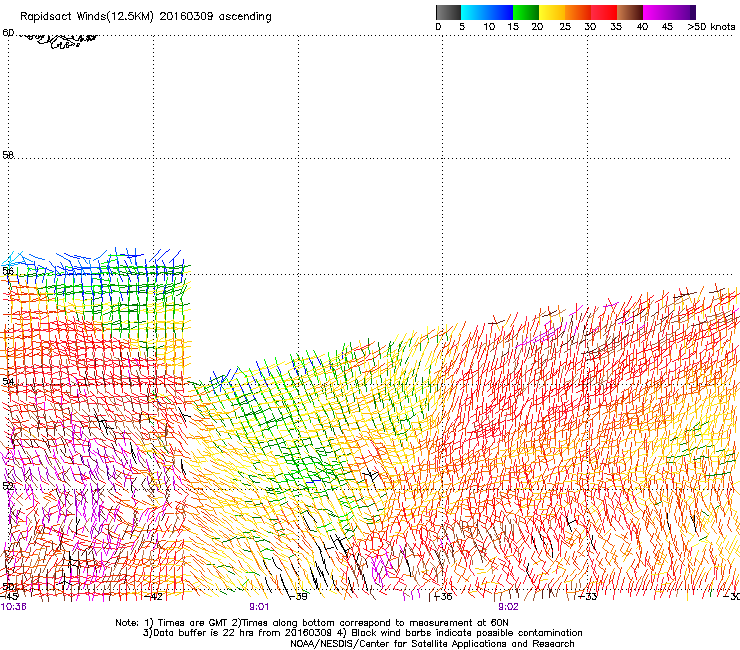The width and height of the screenshot is (740, 650).
Task: Click the coastline outline near 60N
Action: [59, 41]
